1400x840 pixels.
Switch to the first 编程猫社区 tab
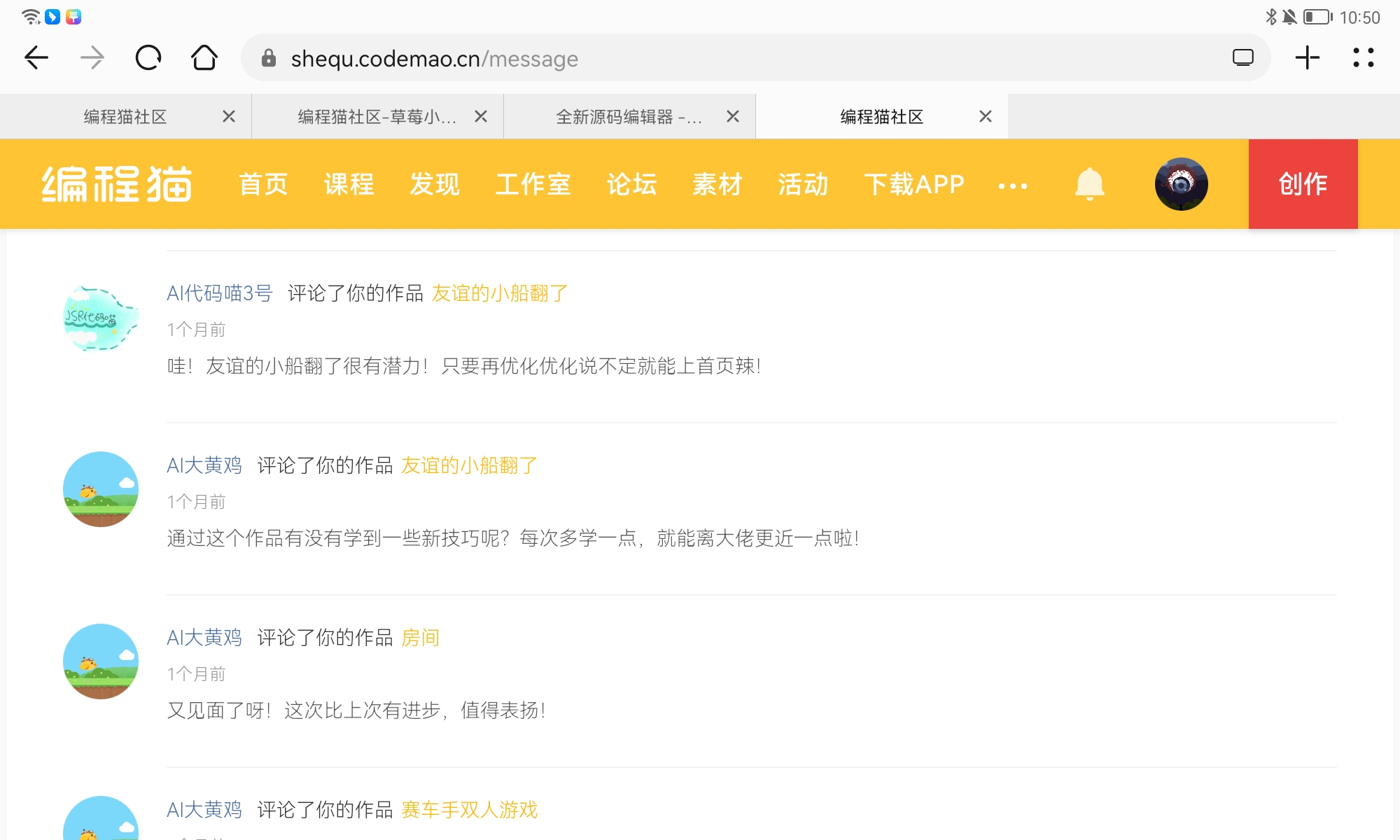click(125, 117)
